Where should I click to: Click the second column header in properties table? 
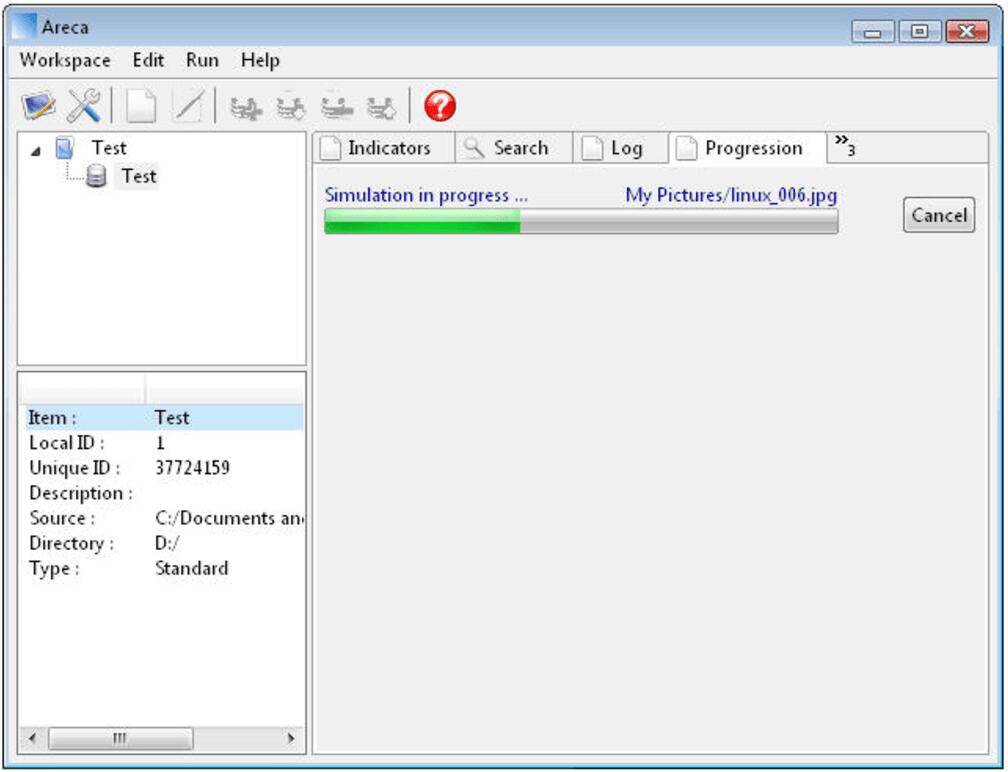point(225,390)
